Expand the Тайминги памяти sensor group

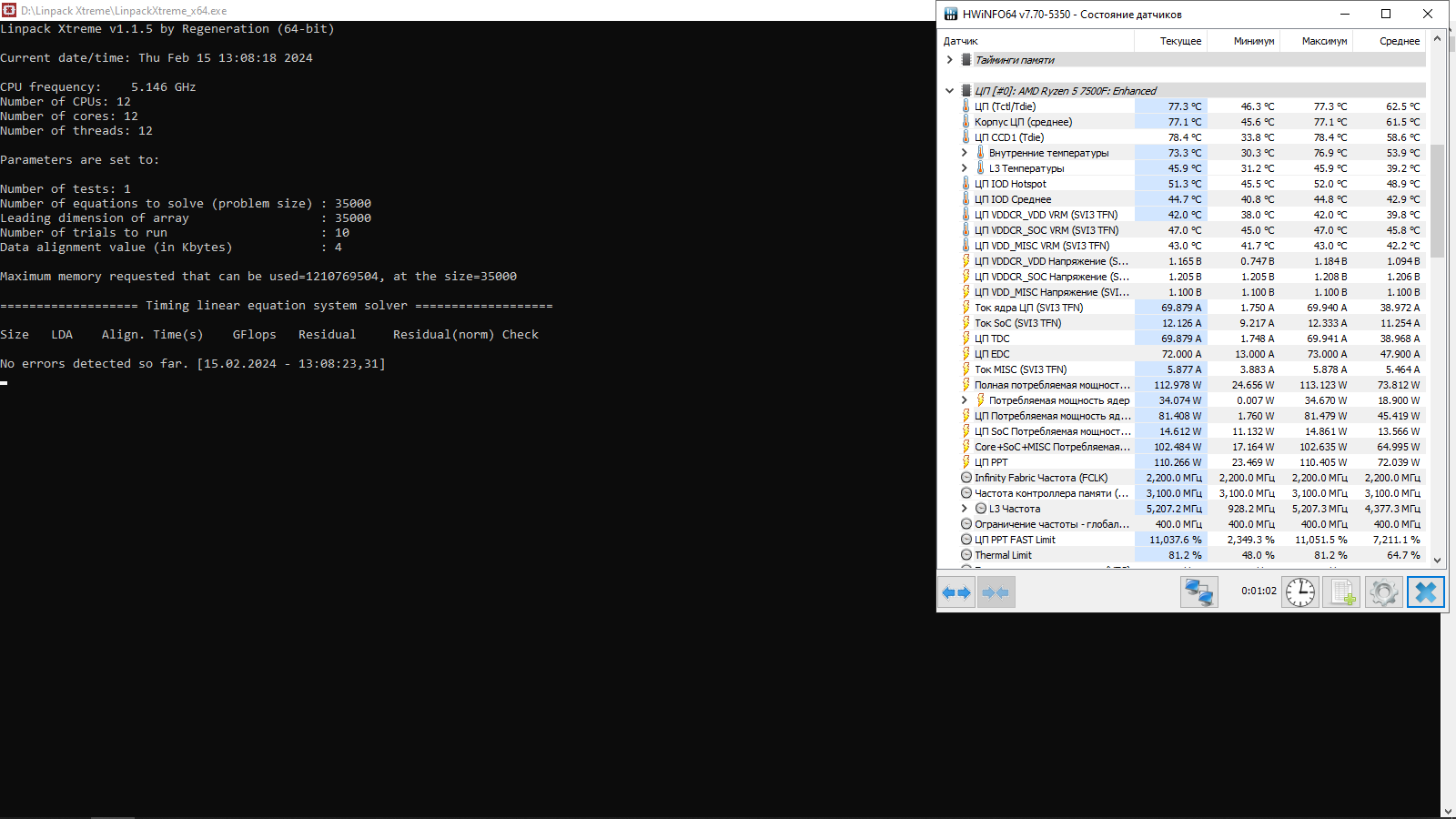pos(950,60)
